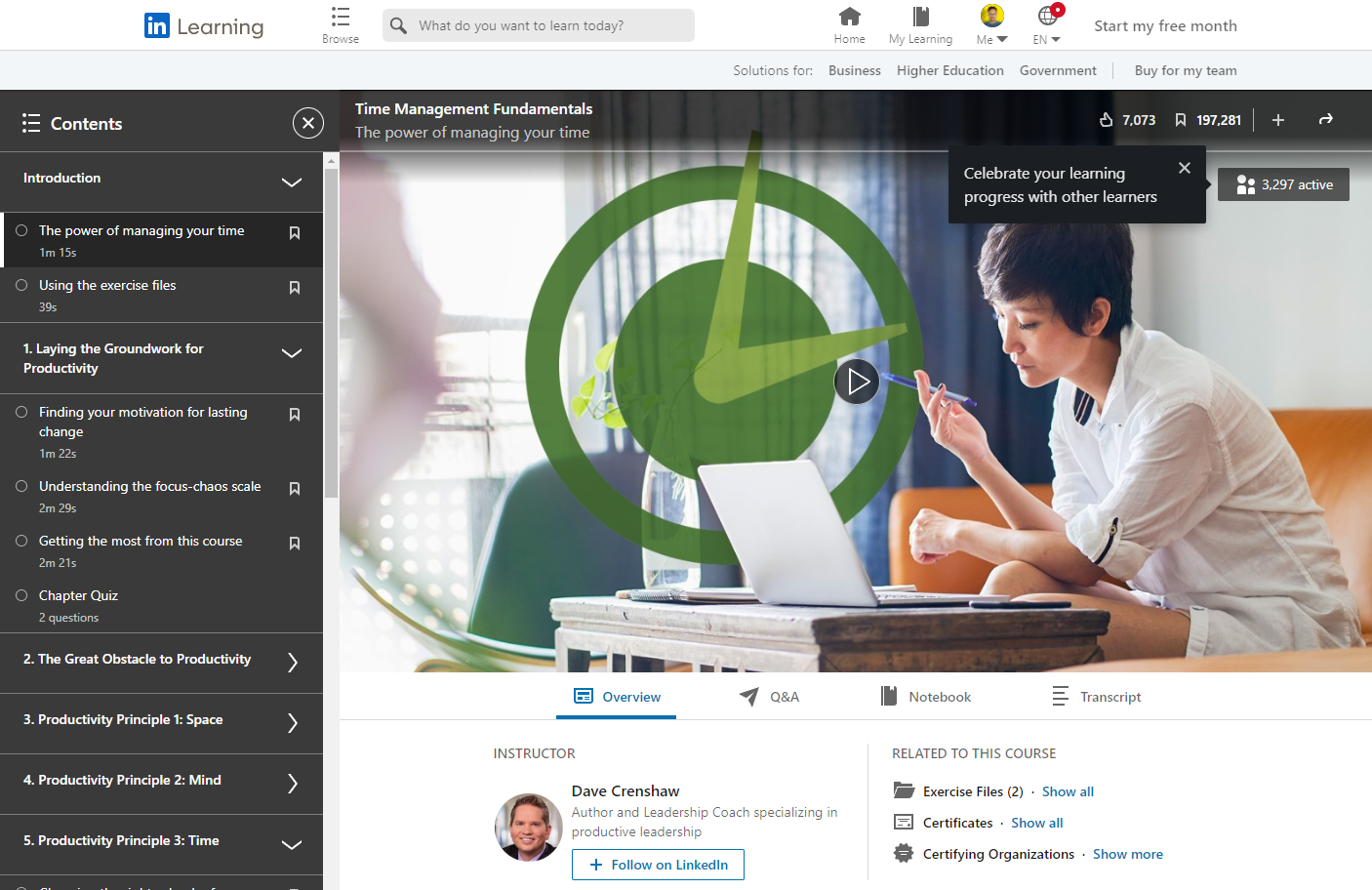The width and height of the screenshot is (1372, 890).
Task: Show all Exercise Files
Action: click(1068, 791)
